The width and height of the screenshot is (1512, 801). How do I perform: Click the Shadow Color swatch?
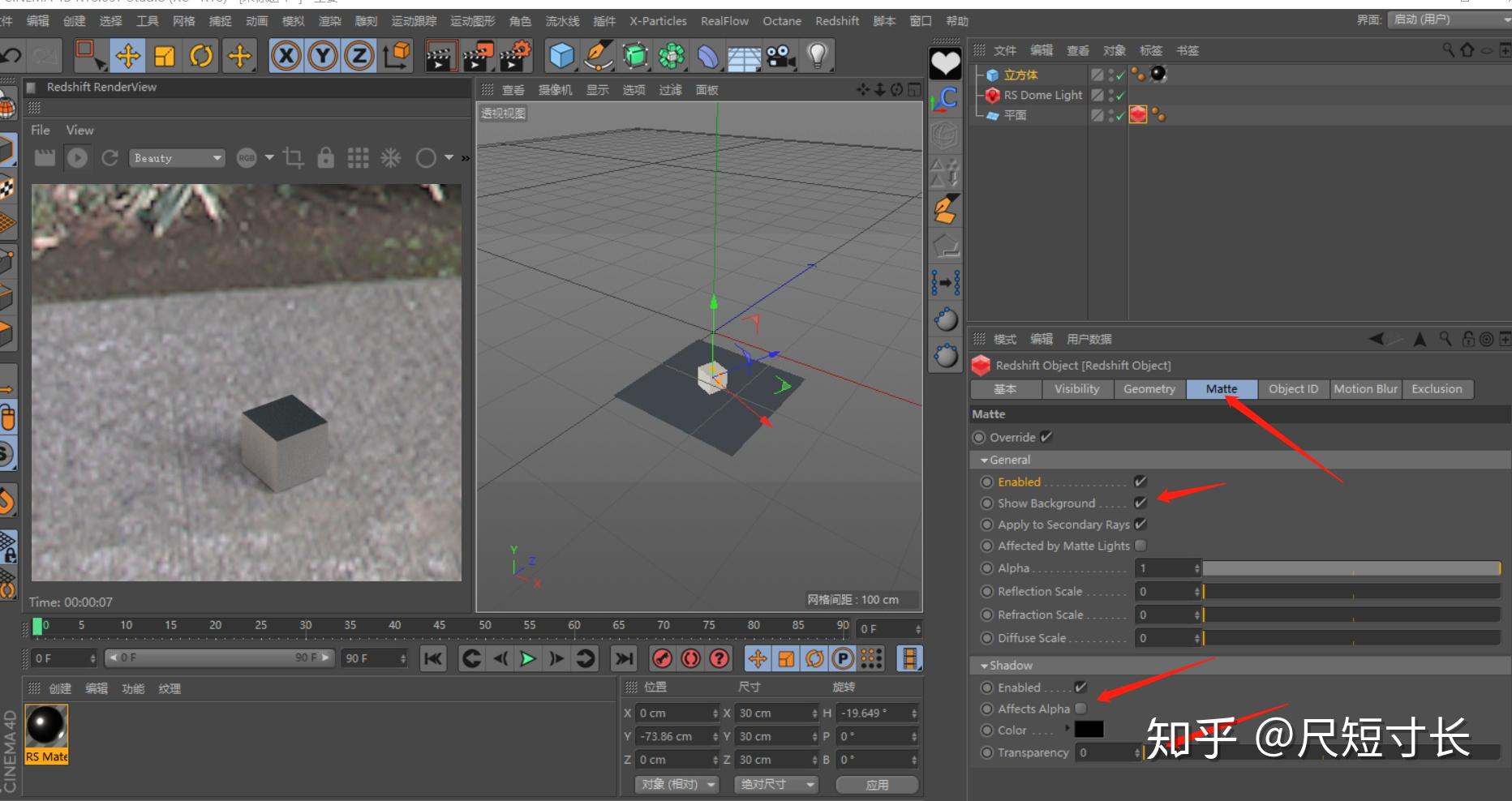tap(1089, 730)
